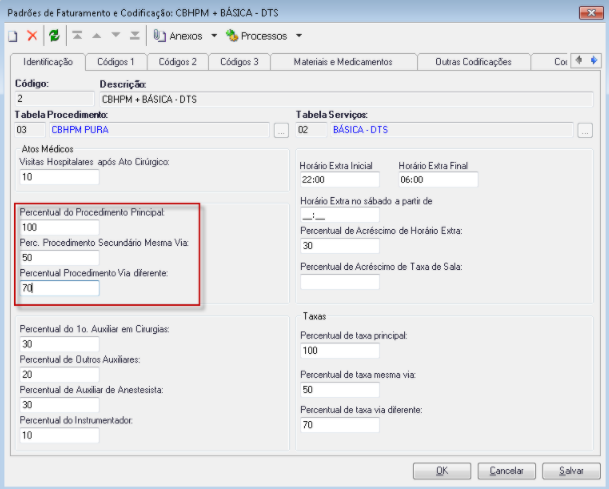Screen dimensions: 609x489
Task: Click Tabela Serviços code field 02
Action: pos(311,130)
